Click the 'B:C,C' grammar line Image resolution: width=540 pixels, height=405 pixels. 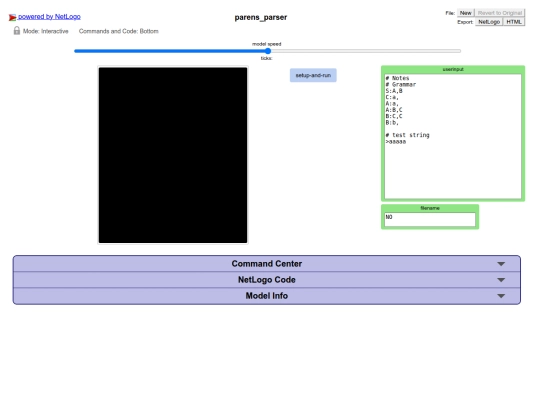(x=394, y=116)
